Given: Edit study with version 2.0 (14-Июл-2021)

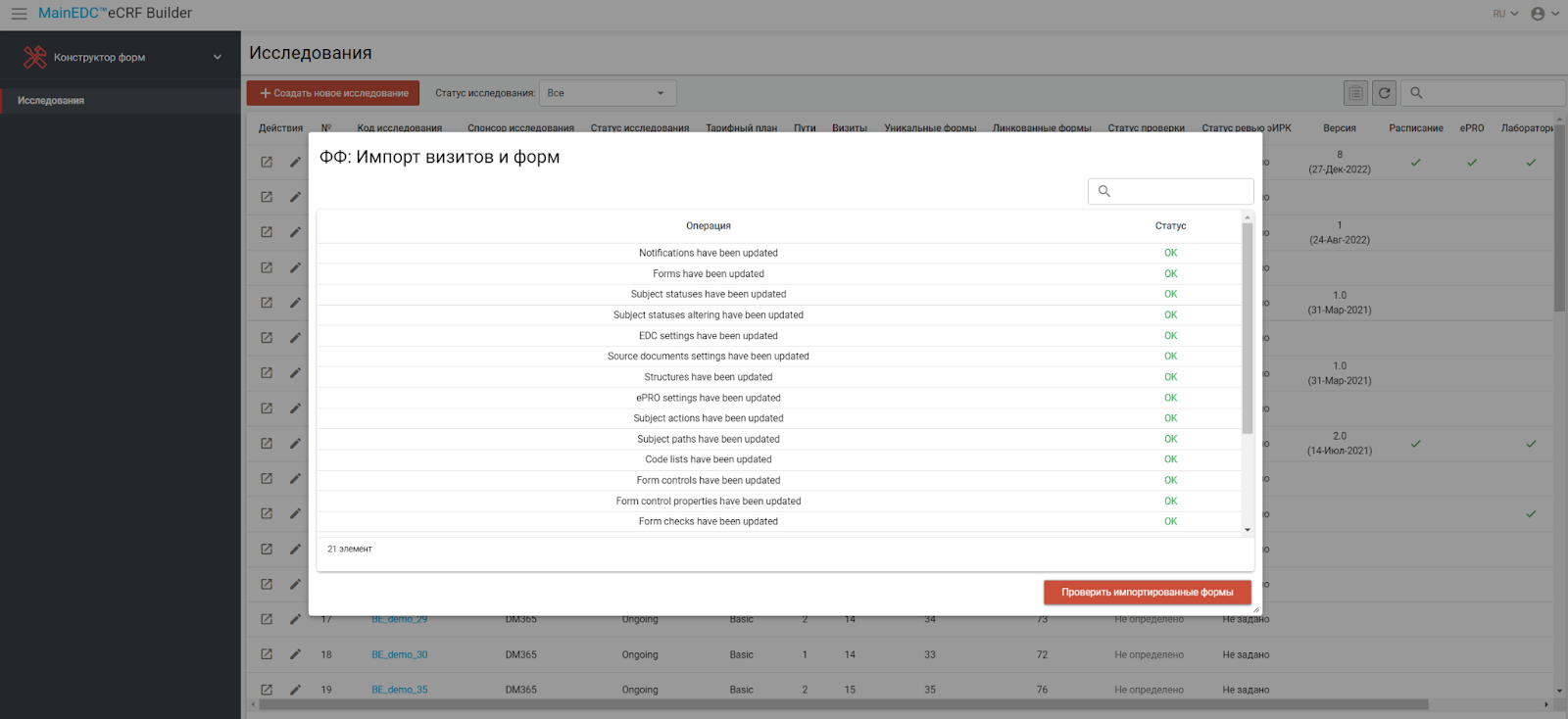Looking at the screenshot, I should click(295, 443).
